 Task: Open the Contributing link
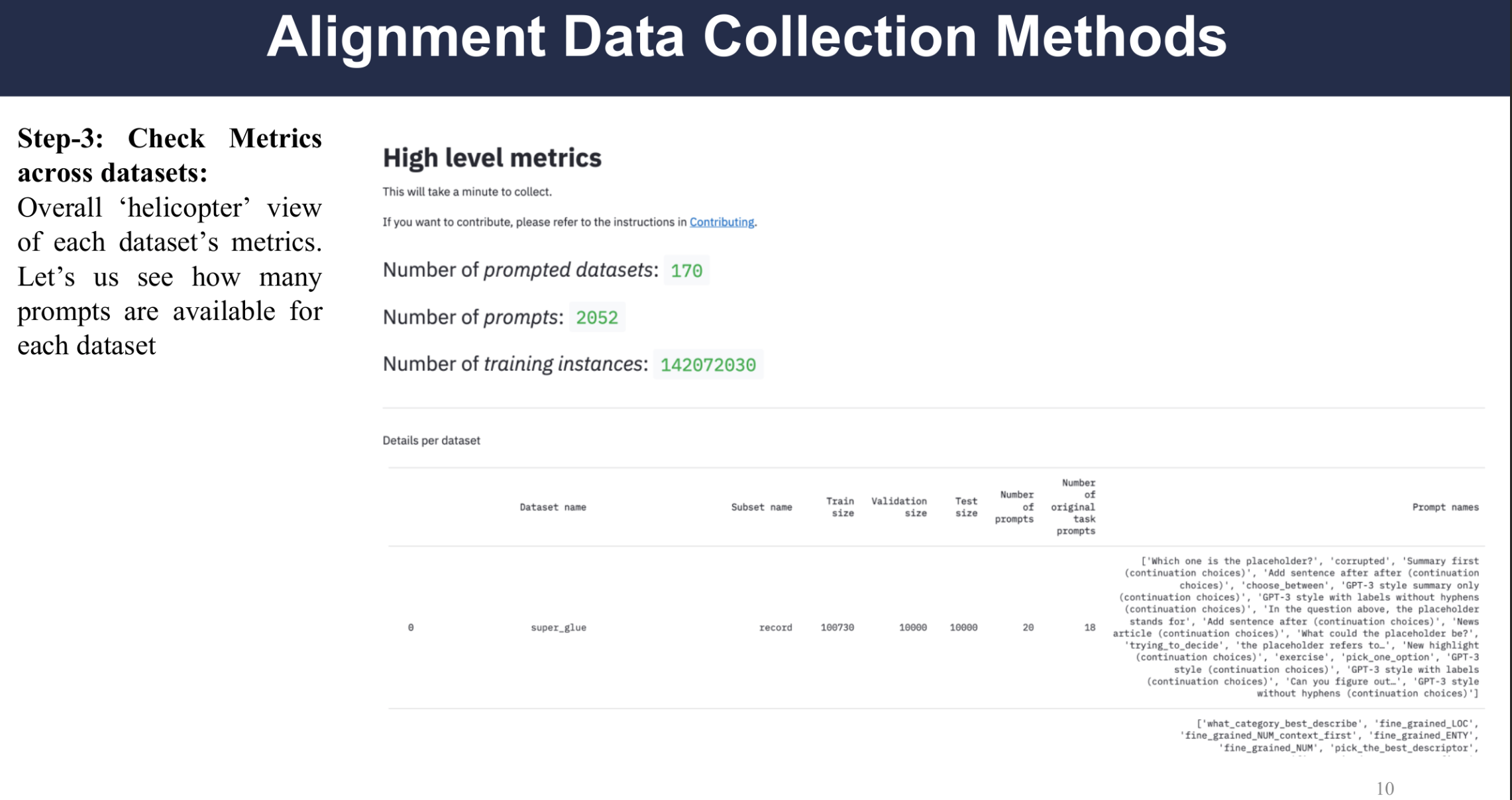pos(722,222)
